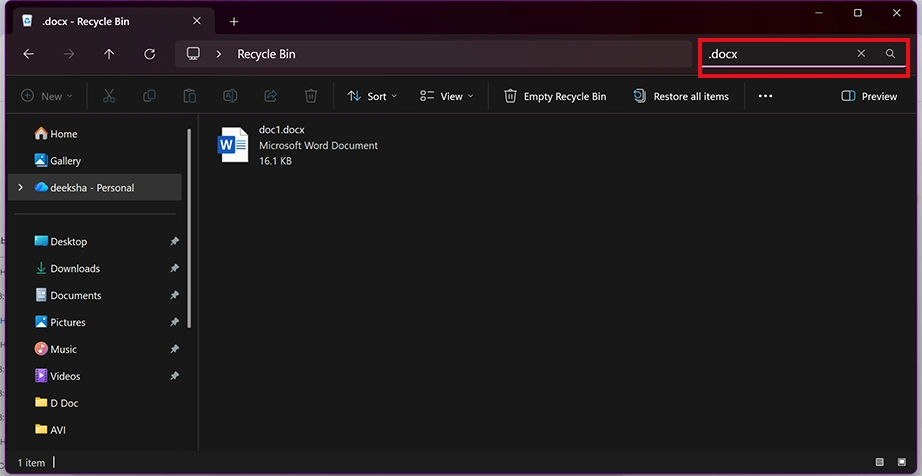Select the .docx - Recycle Bin tab
This screenshot has width=922, height=476.
[112, 21]
